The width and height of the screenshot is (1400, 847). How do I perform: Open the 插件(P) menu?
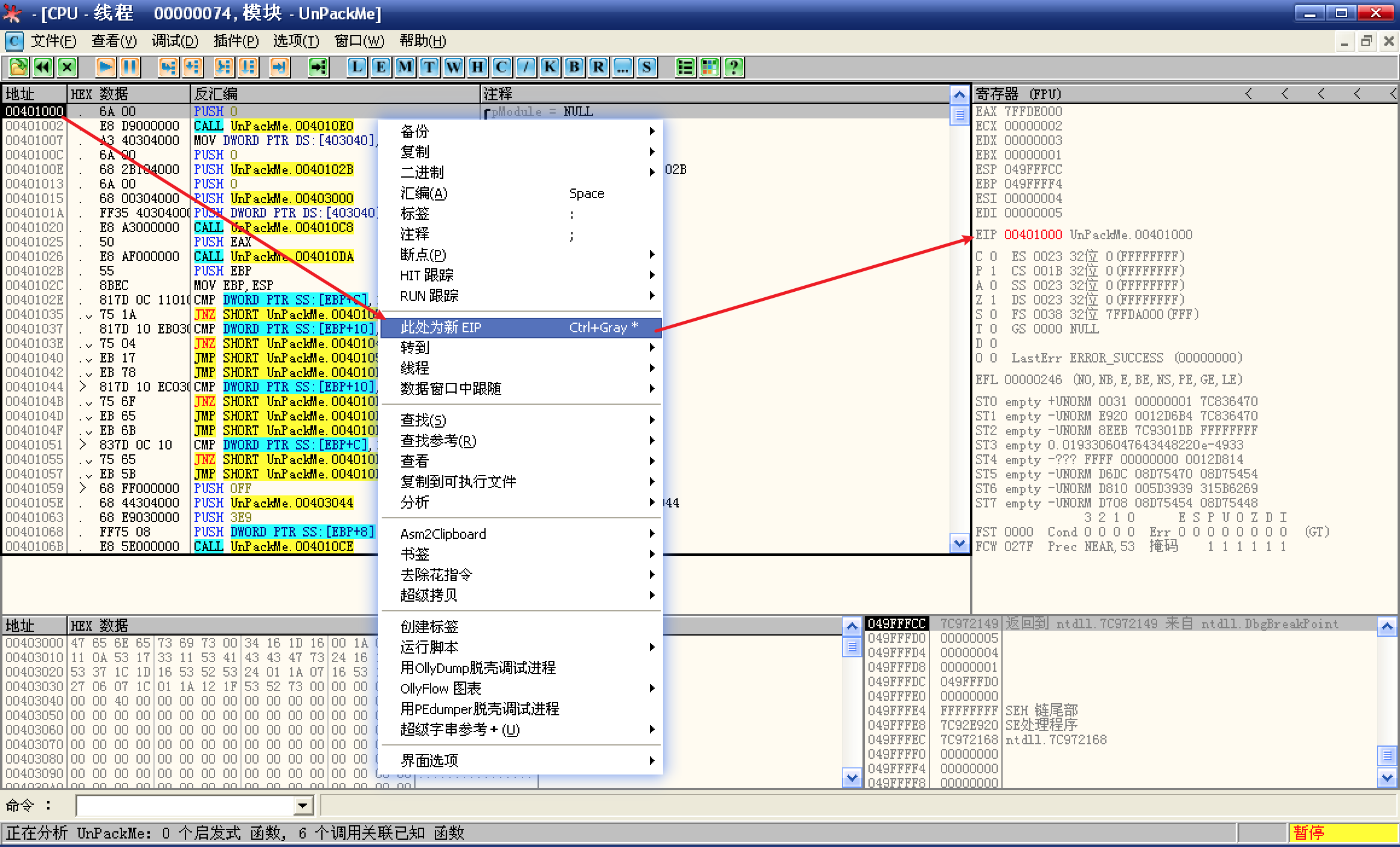(236, 41)
